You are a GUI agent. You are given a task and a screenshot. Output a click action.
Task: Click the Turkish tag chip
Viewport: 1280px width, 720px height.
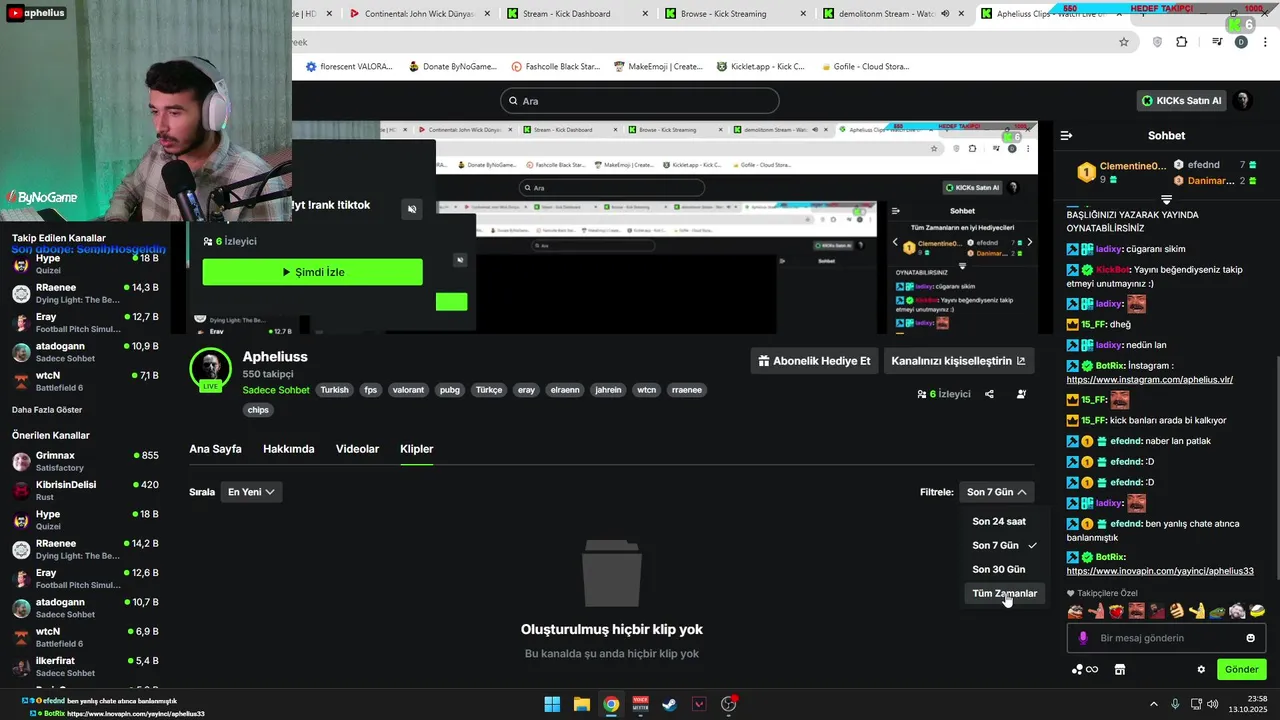coord(334,390)
